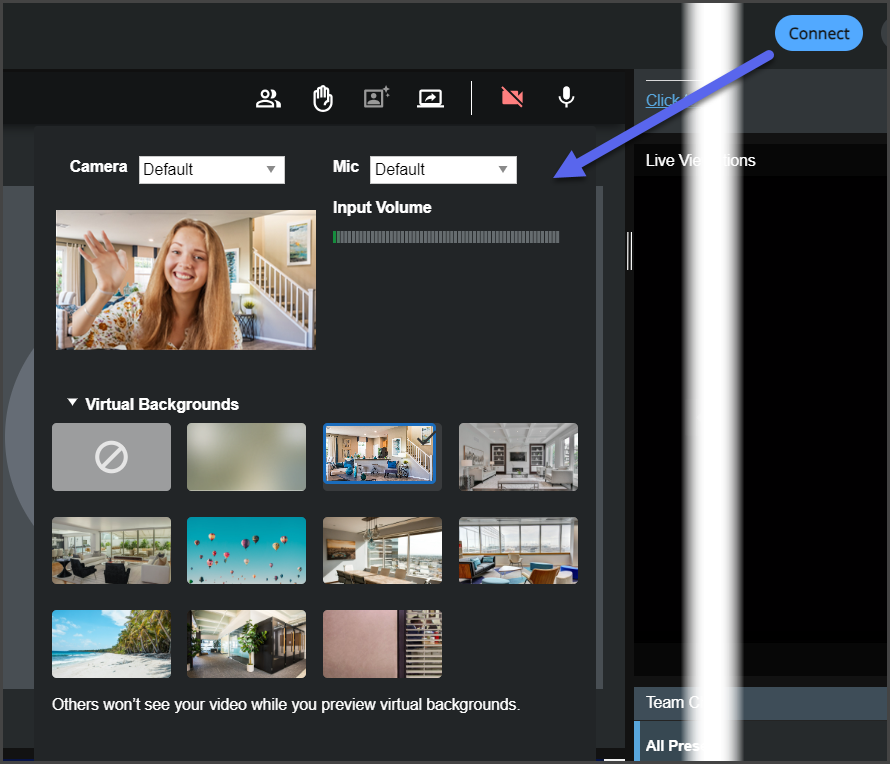Open the virtual background effects icon

(376, 98)
